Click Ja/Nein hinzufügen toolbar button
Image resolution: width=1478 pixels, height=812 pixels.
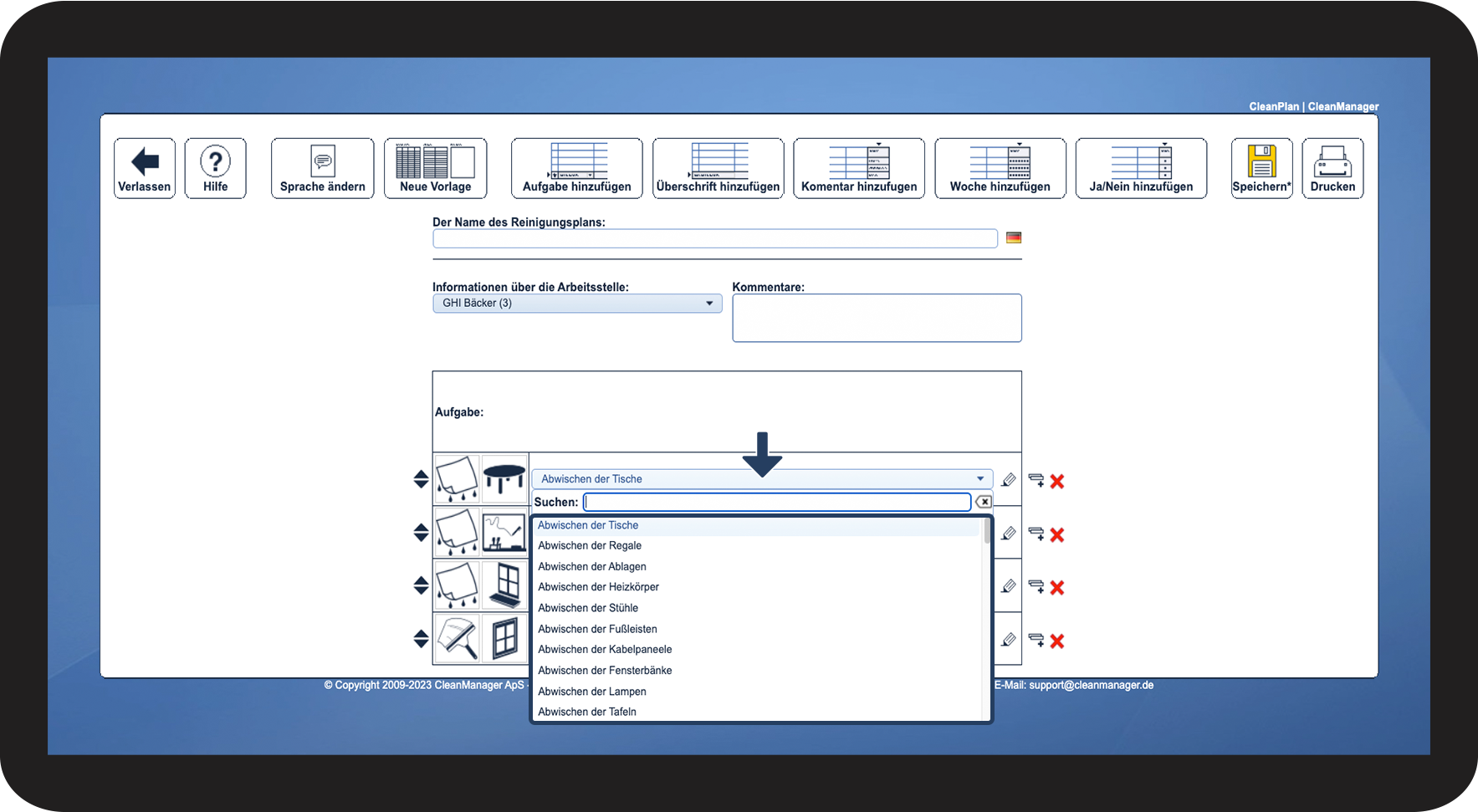1142,168
